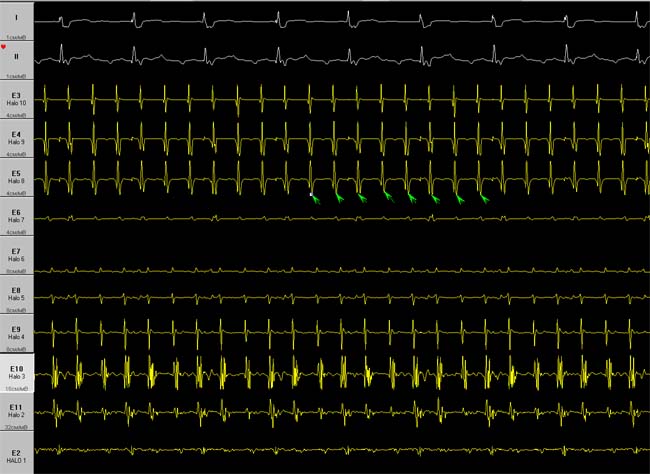Click the highlighted E10 Halo 3 channel label
650x474 pixels.
pos(17,372)
